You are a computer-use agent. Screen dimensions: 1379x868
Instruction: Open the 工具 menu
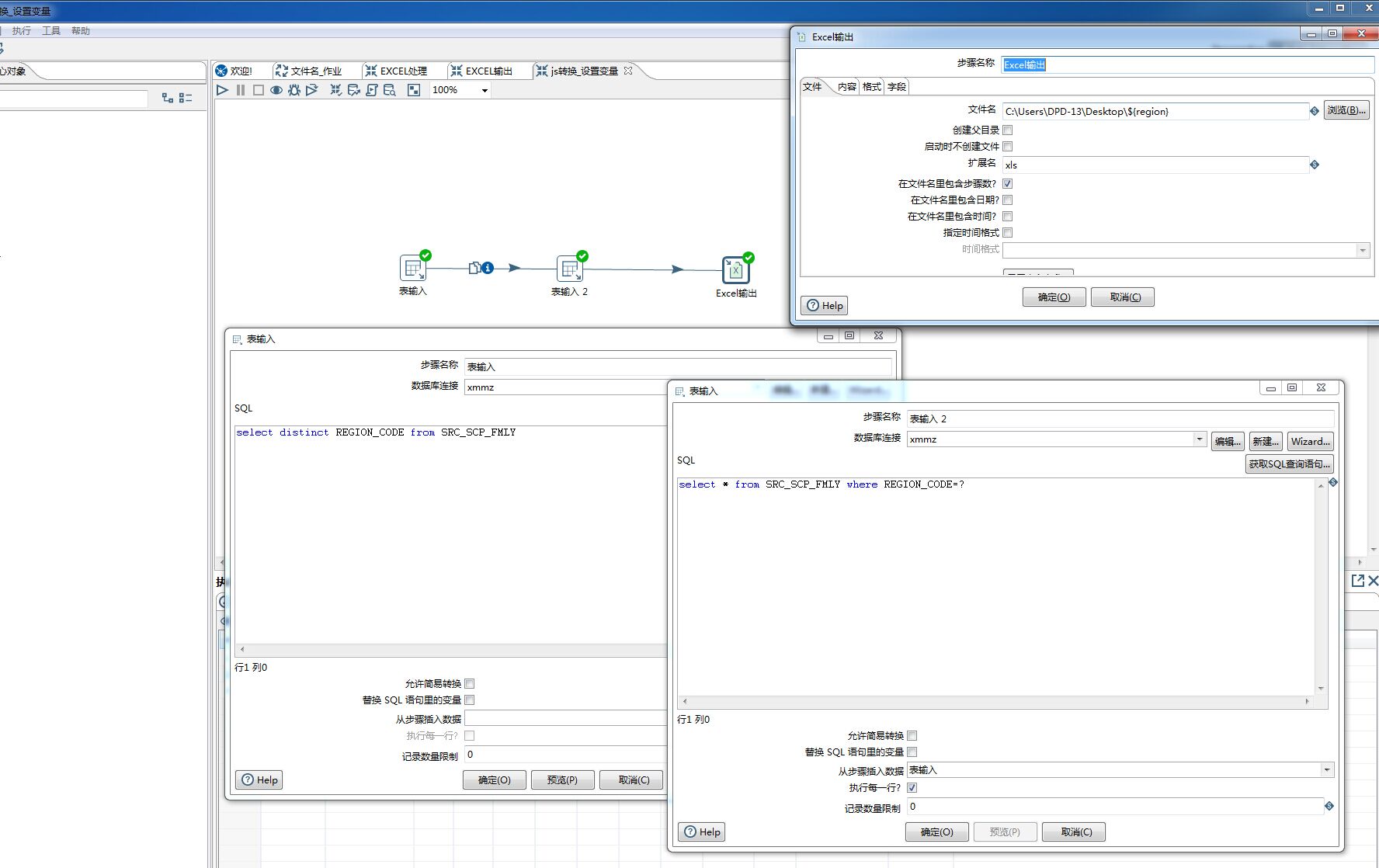pos(51,31)
